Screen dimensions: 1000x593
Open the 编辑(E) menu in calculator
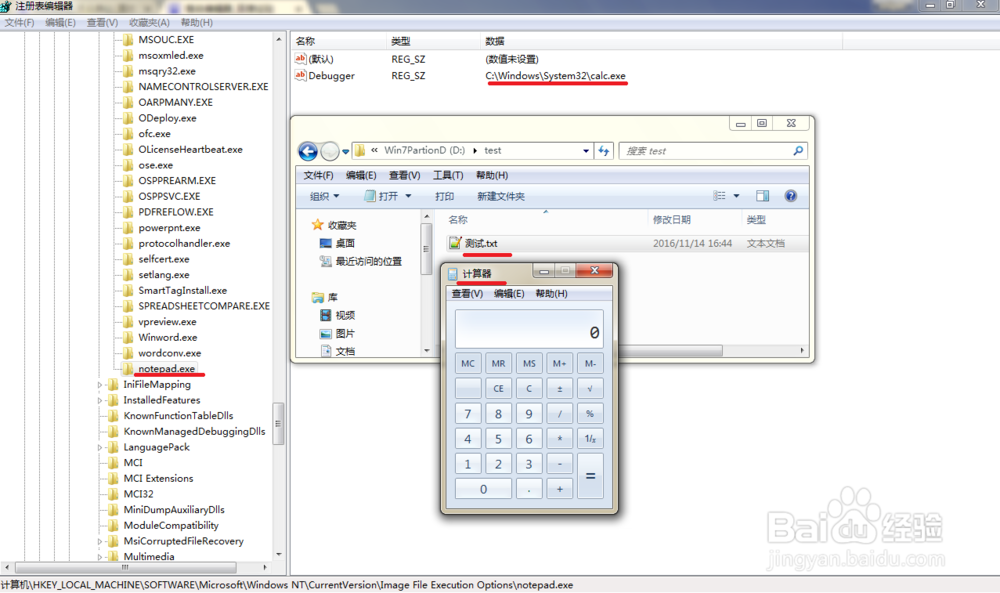509,293
